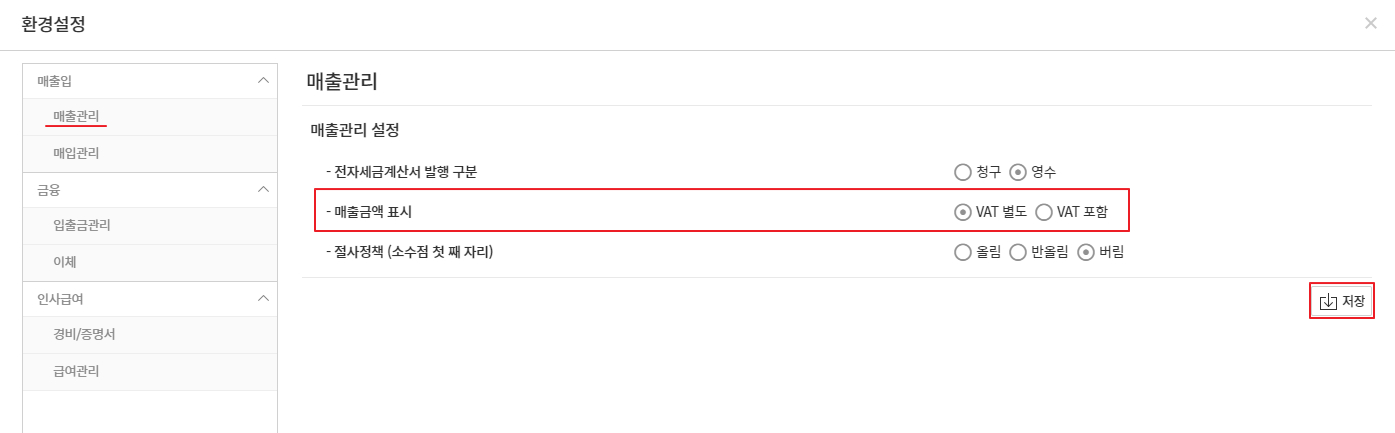This screenshot has width=1395, height=433.
Task: Select 올림 rounding option
Action: pyautogui.click(x=963, y=252)
